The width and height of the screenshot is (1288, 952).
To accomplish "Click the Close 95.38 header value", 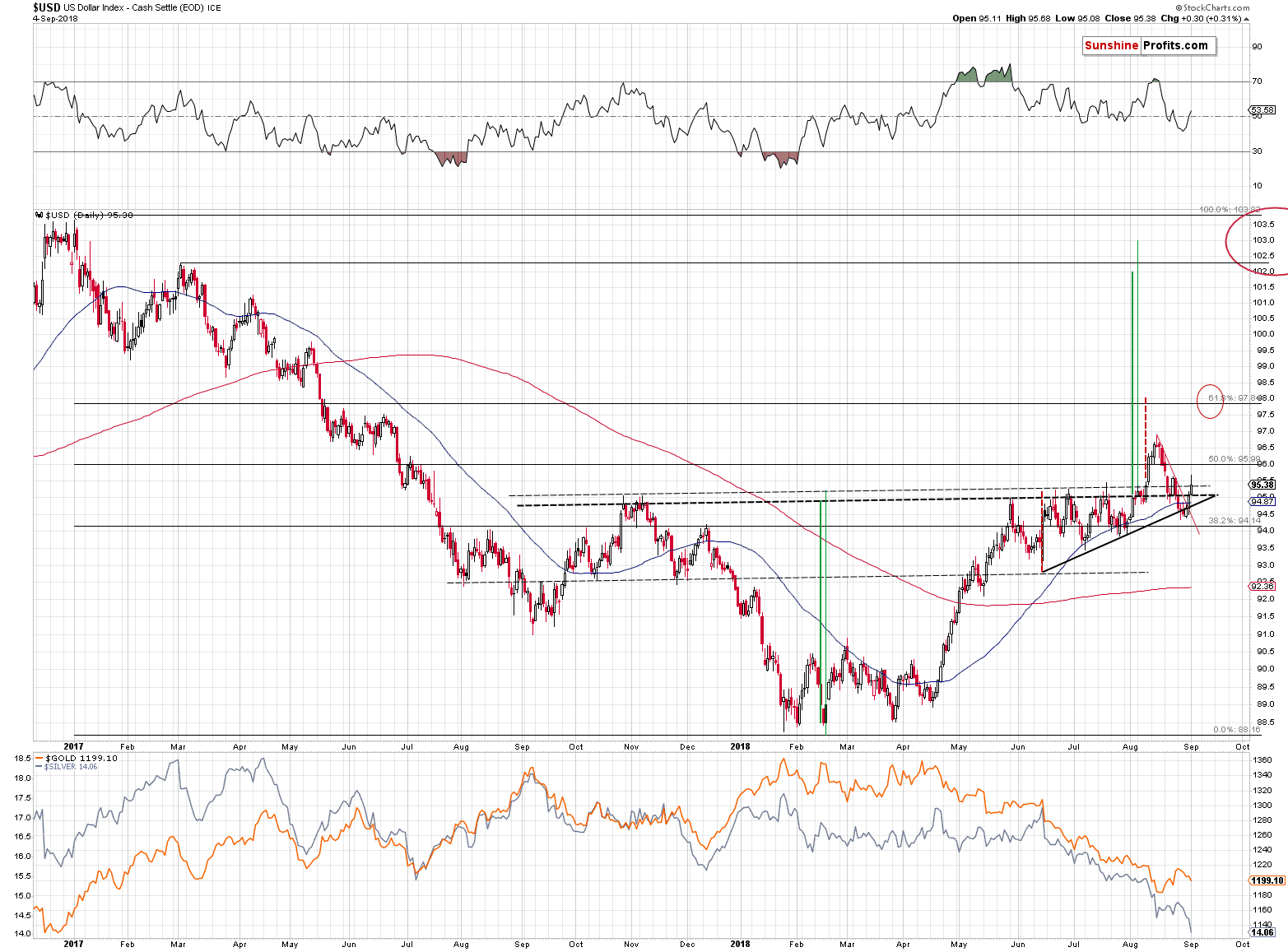I will pos(1129,18).
